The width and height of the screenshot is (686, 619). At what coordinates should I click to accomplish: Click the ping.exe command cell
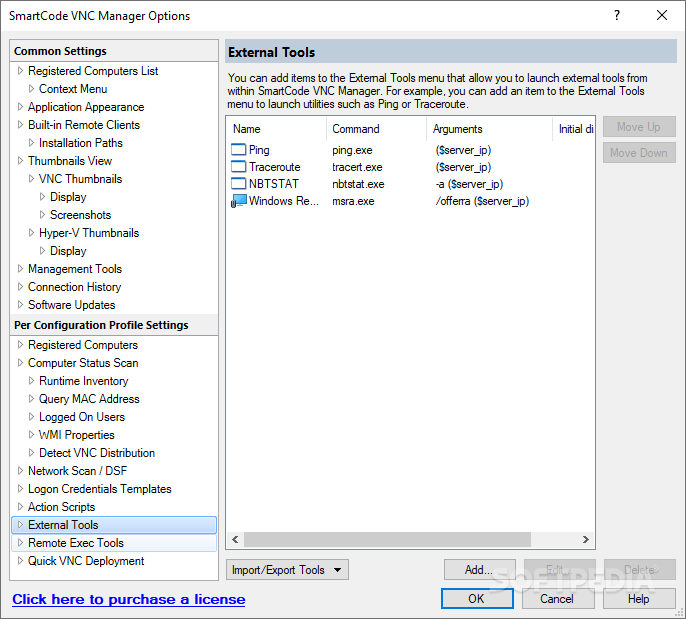tap(352, 150)
